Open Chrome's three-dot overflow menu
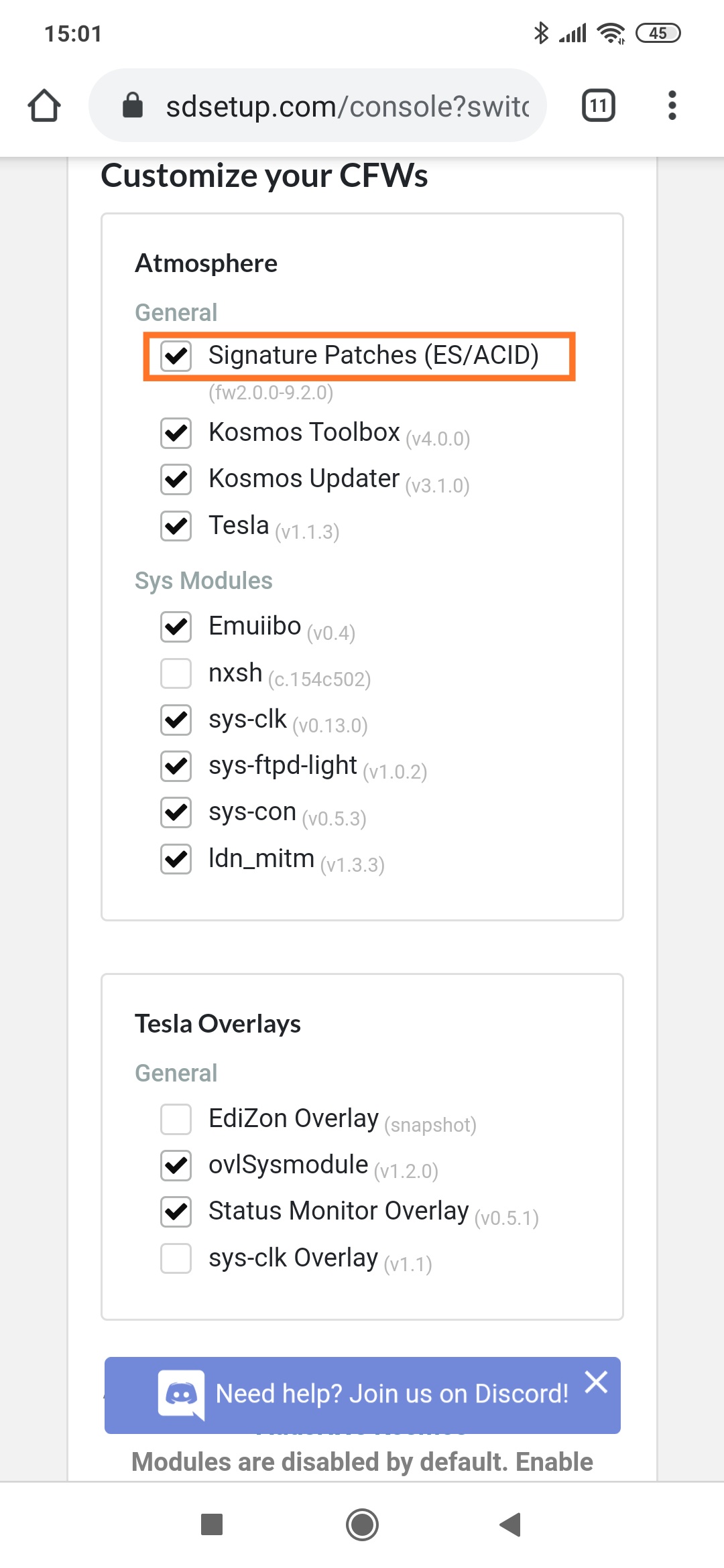Screen dimensions: 724x1568 (x=672, y=106)
